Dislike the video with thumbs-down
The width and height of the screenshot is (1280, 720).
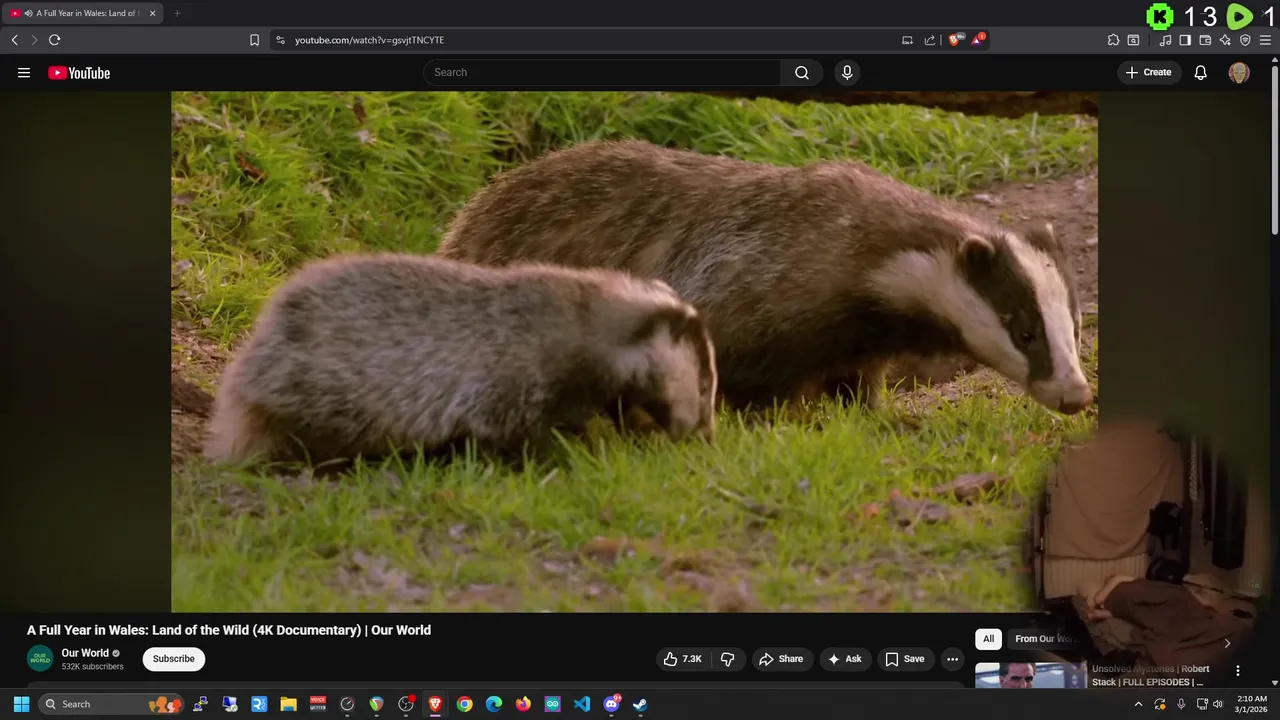[727, 659]
